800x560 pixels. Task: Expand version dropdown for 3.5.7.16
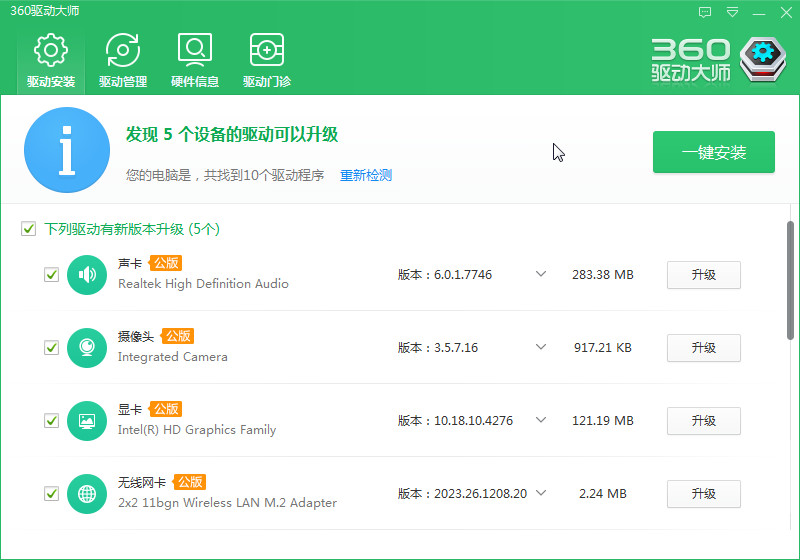point(541,347)
